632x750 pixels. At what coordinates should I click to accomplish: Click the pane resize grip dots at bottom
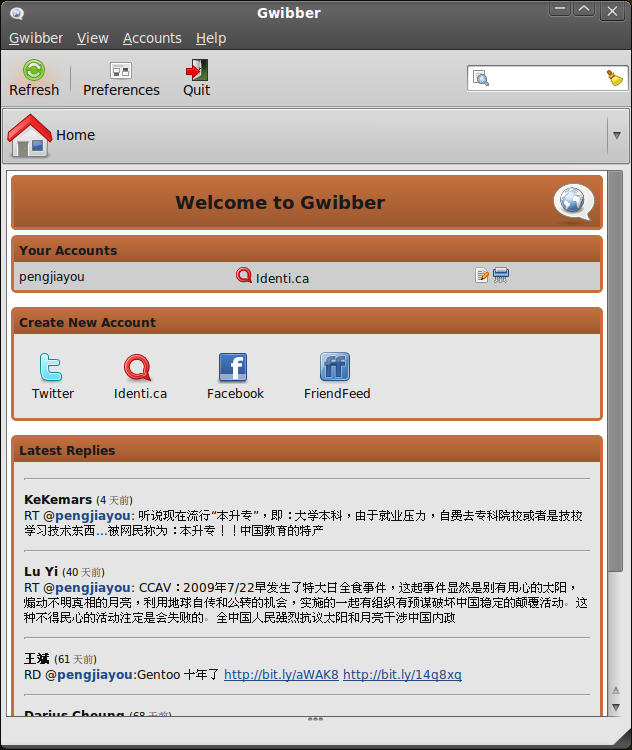315,719
